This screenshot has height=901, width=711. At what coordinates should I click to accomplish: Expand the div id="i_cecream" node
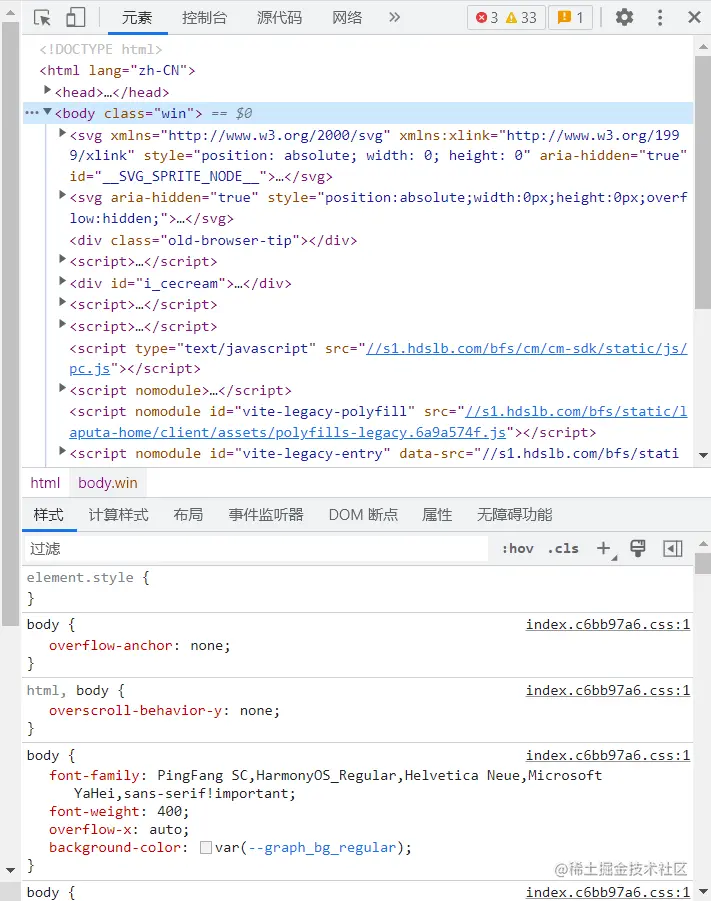point(63,281)
